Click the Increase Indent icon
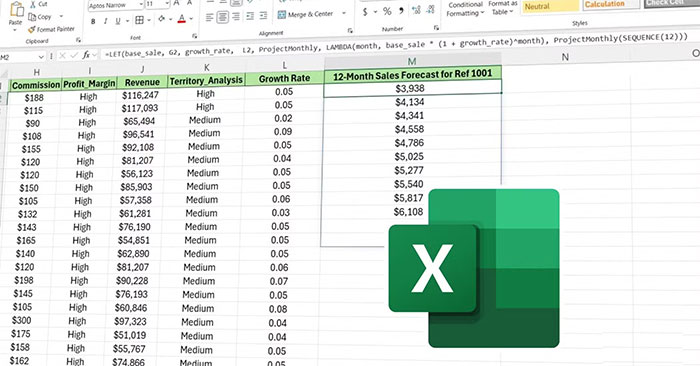 264,16
